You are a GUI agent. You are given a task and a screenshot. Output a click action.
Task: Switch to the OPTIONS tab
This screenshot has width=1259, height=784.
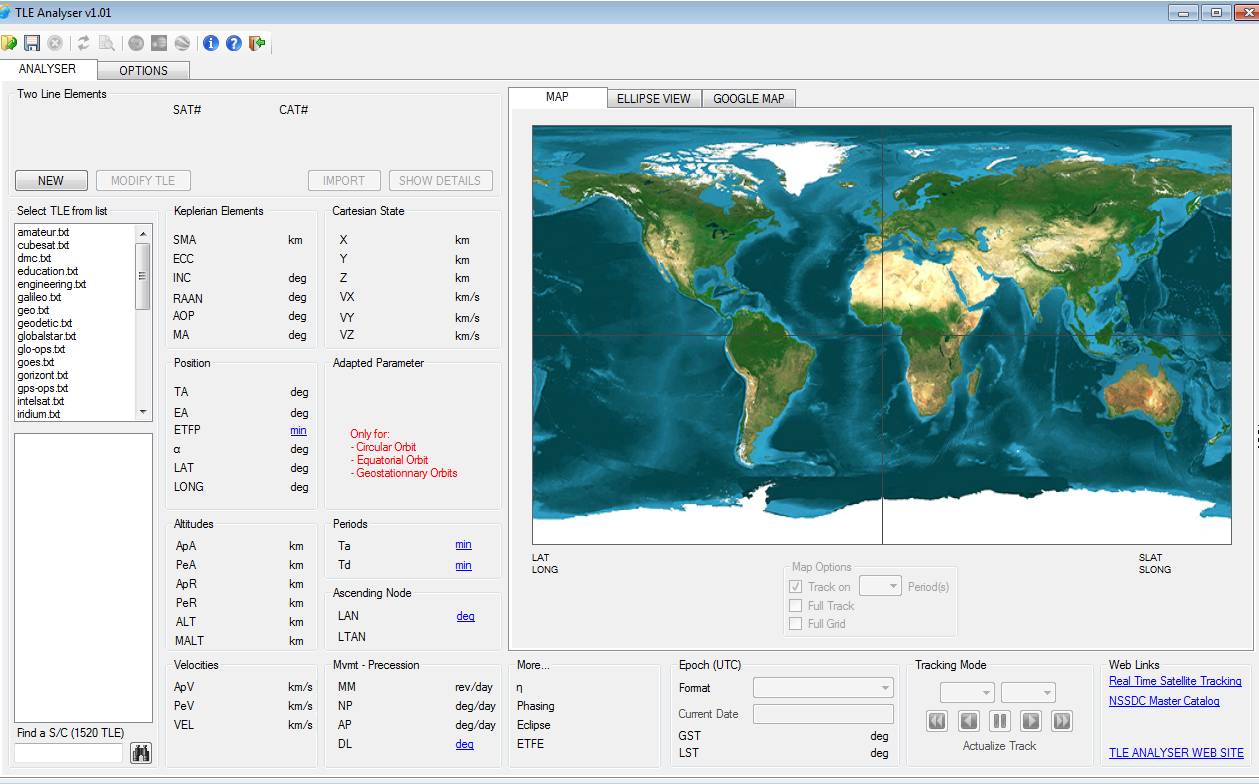point(143,70)
